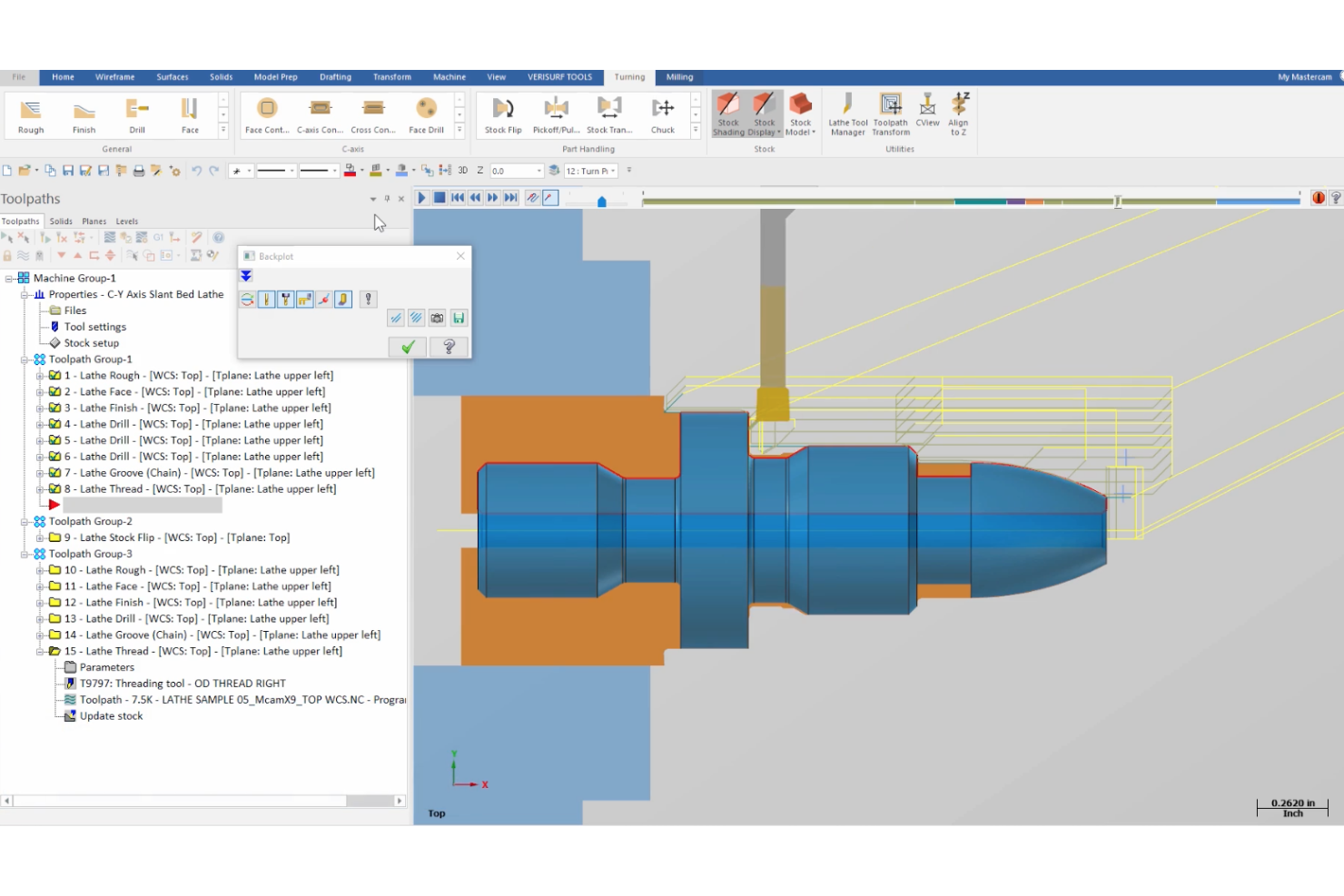Open the Face Contour C-axis toolpath
The image size is (1344, 896).
267,116
